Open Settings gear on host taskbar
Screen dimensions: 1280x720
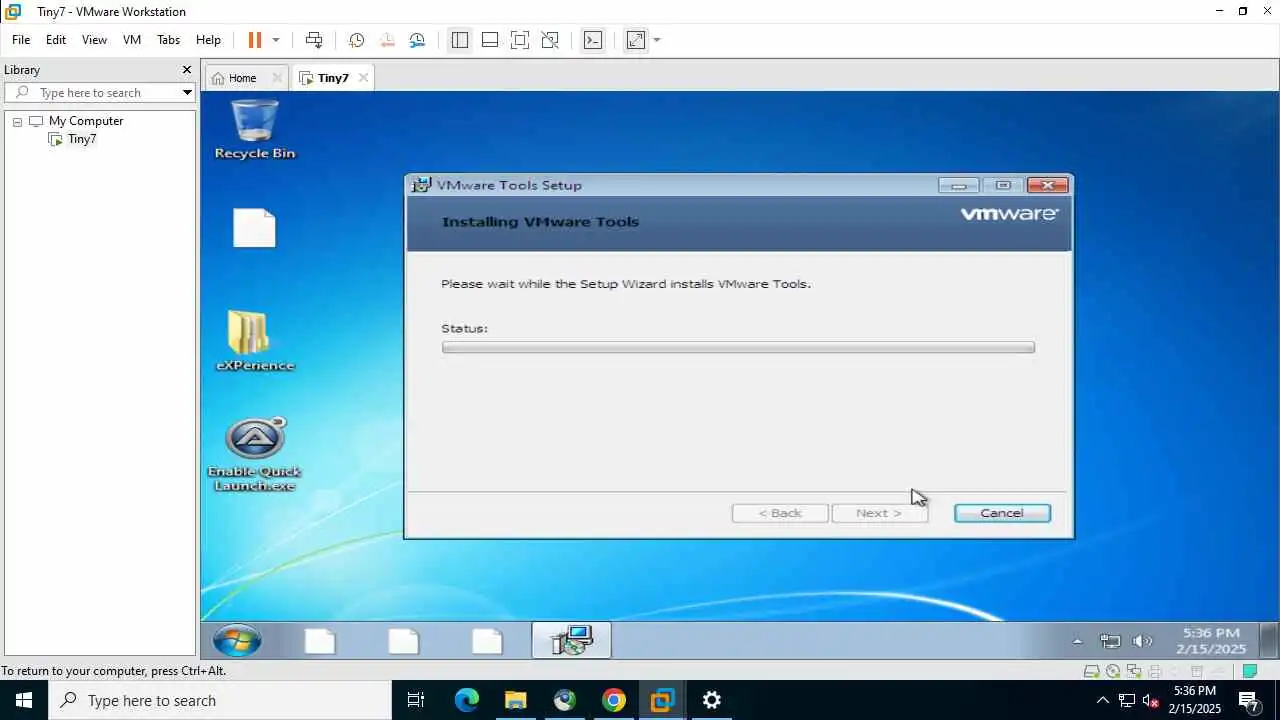711,700
